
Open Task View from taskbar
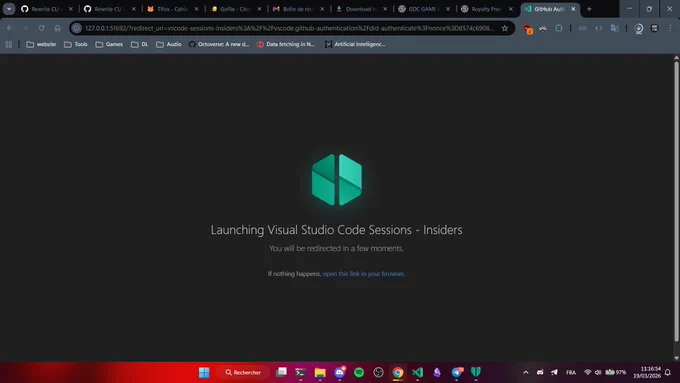(x=281, y=372)
